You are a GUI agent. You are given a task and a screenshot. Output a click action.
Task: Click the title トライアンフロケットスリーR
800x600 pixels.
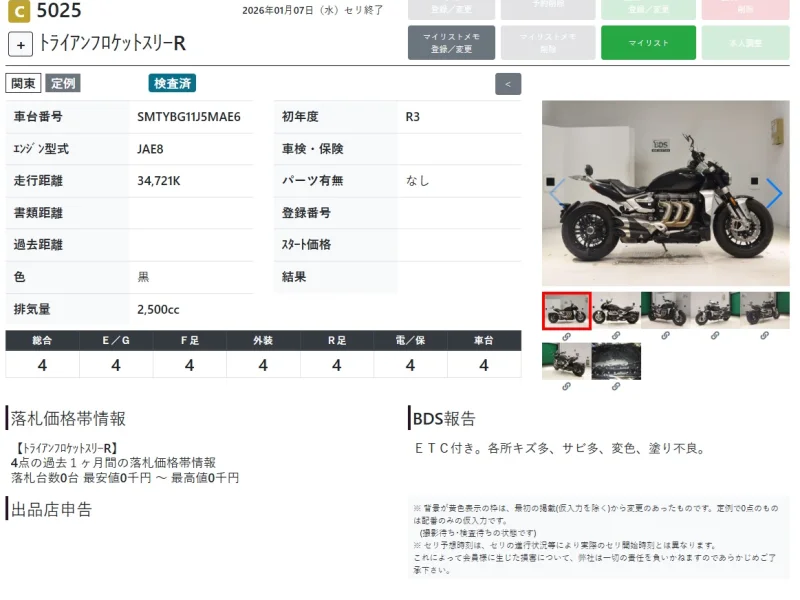112,43
